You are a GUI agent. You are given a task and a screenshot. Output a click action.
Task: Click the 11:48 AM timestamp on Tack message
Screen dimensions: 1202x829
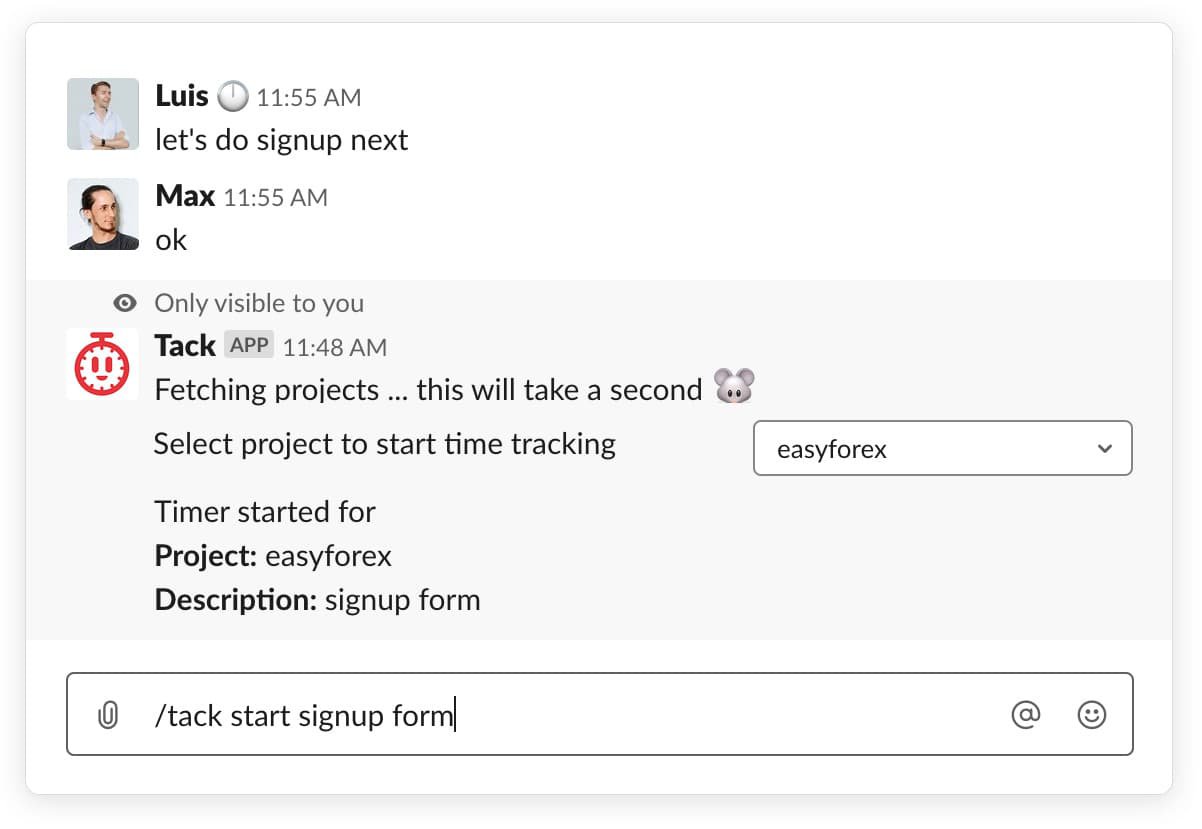coord(335,348)
